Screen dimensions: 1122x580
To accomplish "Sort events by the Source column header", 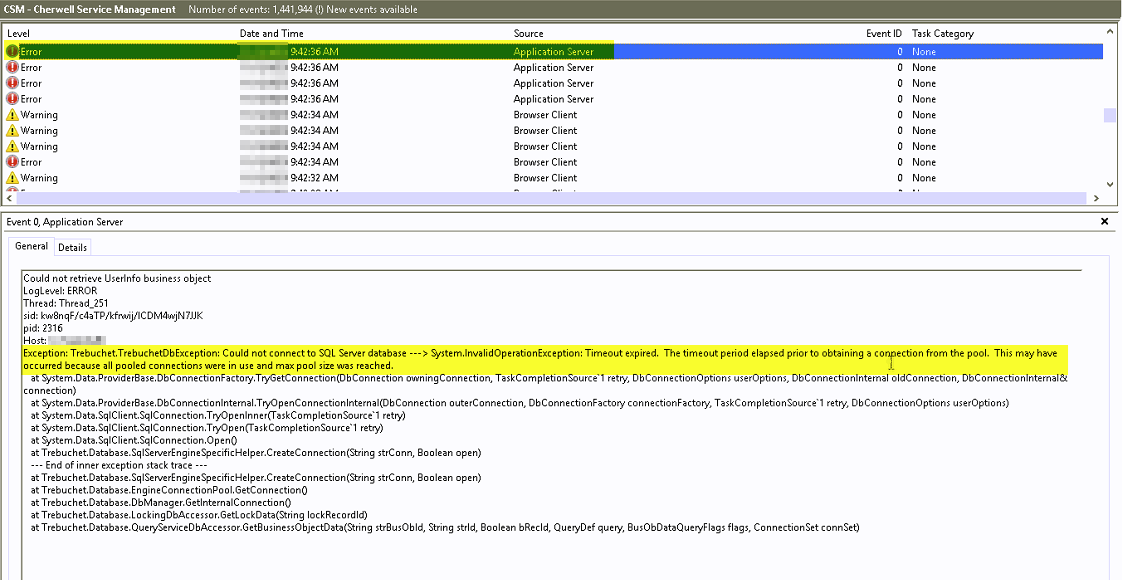I will click(x=528, y=33).
